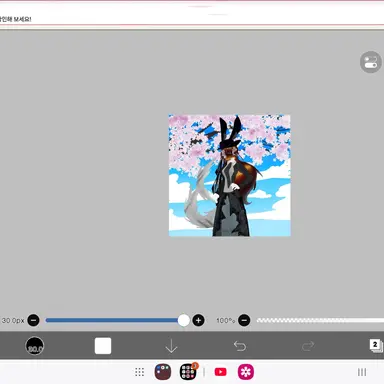The image size is (384, 384).
Task: Open the brush tool selector circle
Action: (35, 346)
